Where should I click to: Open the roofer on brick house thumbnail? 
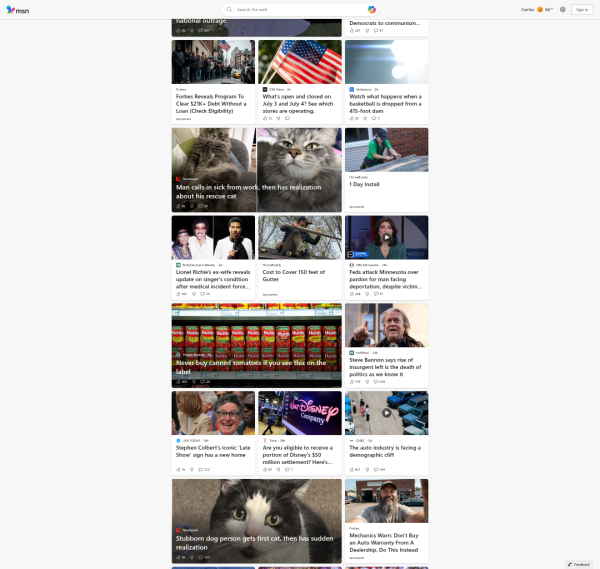pyautogui.click(x=386, y=150)
